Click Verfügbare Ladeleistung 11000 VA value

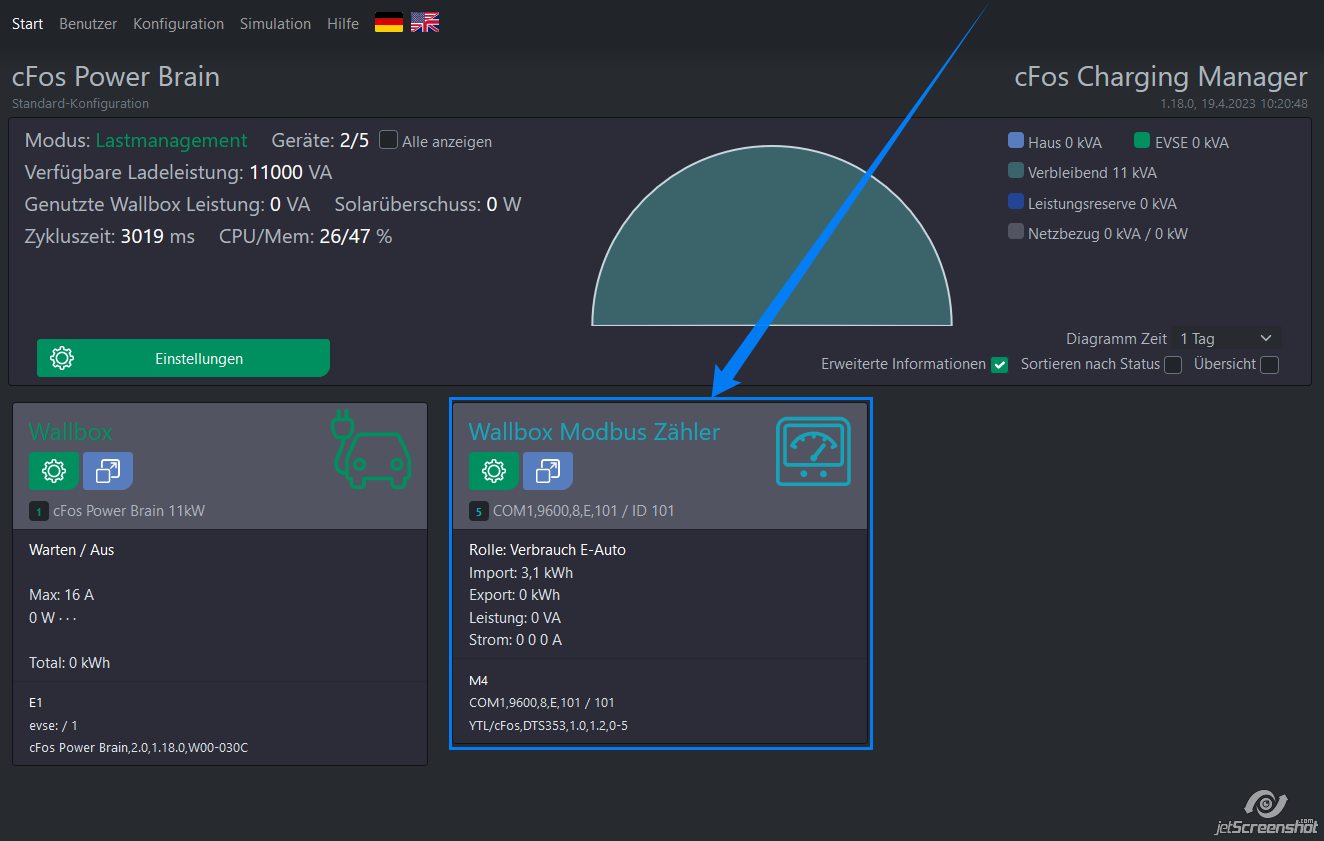(x=290, y=173)
